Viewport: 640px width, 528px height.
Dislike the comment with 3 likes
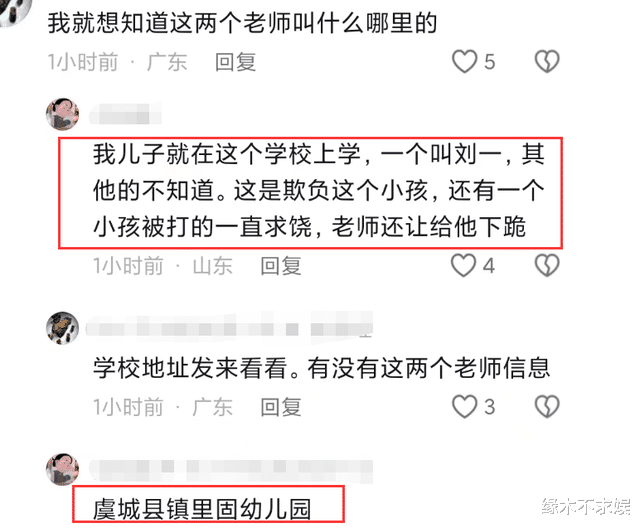click(547, 406)
